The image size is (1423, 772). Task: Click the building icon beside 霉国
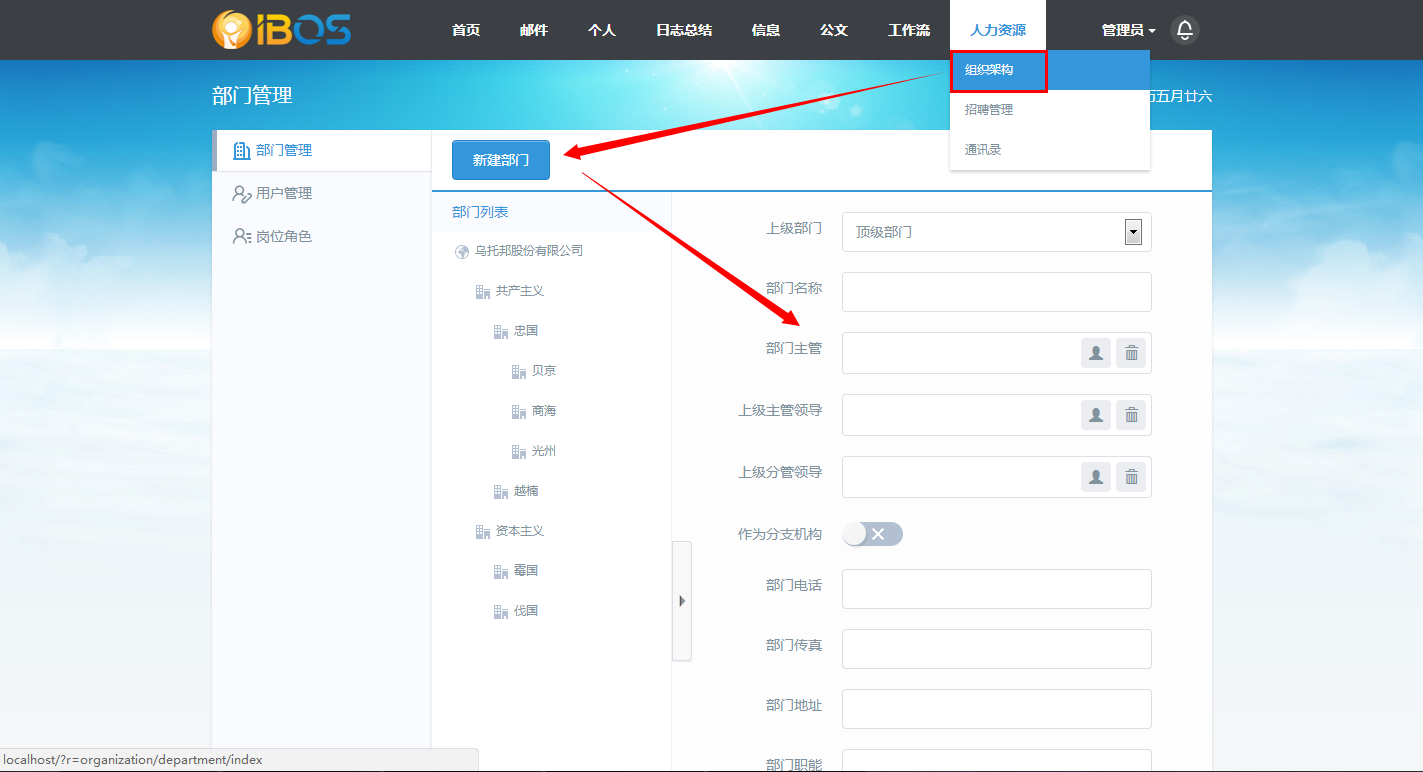(501, 572)
